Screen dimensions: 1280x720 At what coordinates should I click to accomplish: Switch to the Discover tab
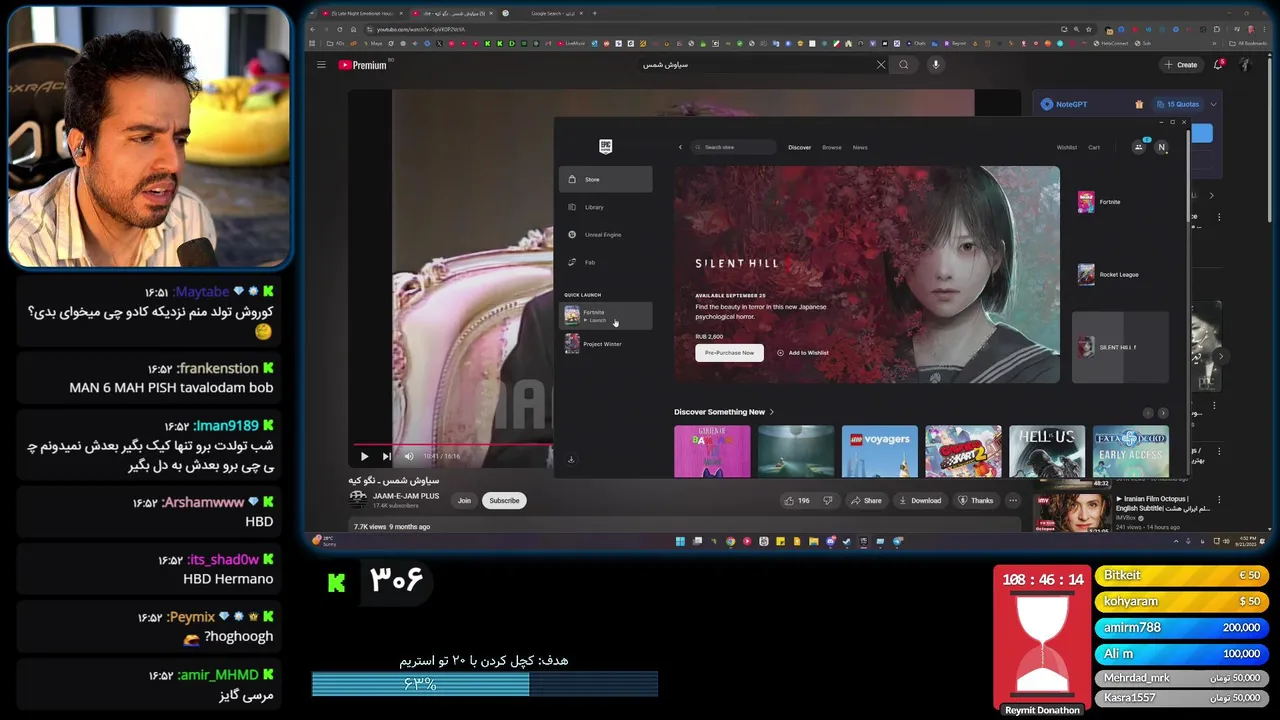click(x=800, y=147)
